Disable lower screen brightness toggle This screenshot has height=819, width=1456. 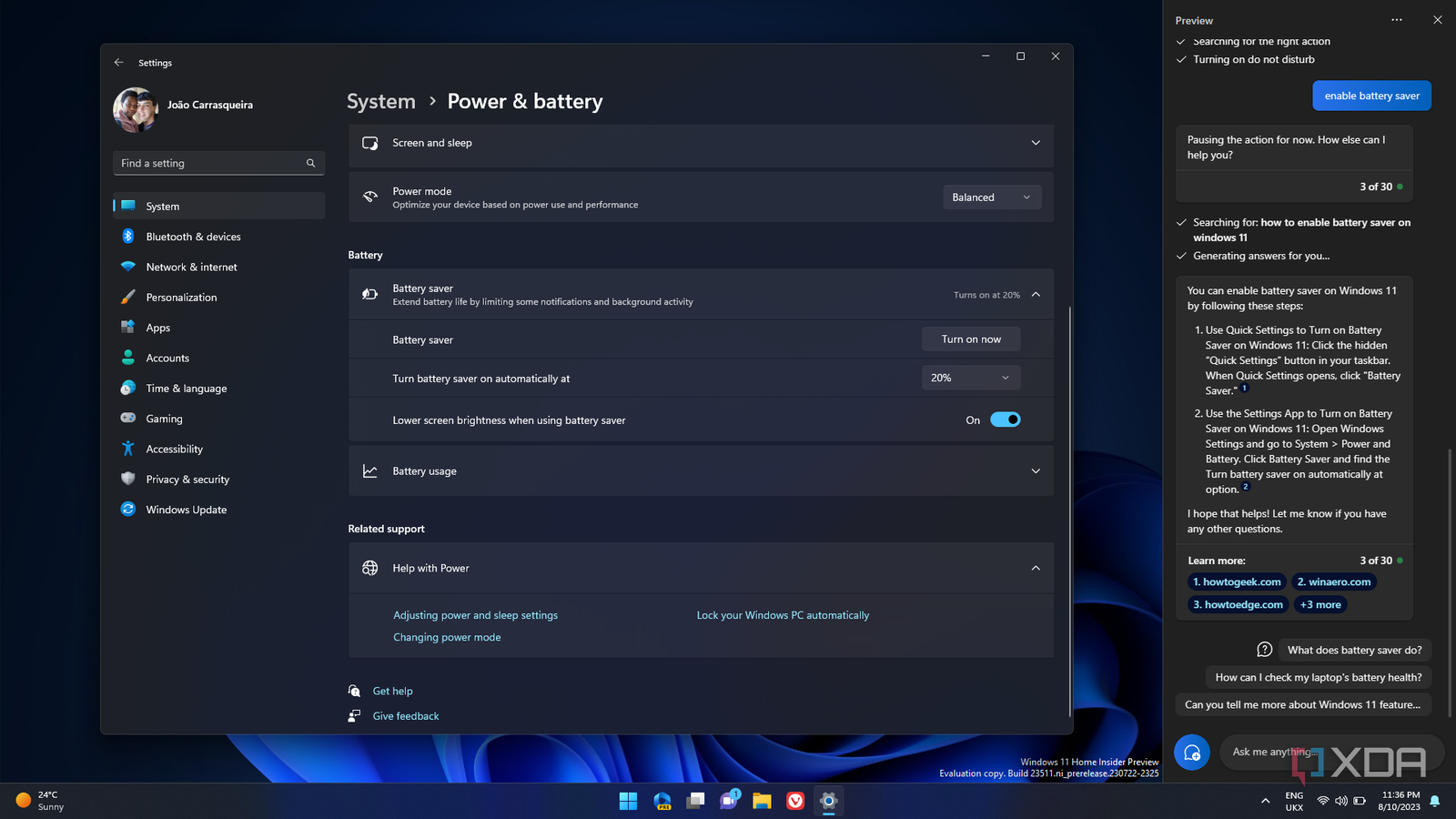pyautogui.click(x=1005, y=420)
